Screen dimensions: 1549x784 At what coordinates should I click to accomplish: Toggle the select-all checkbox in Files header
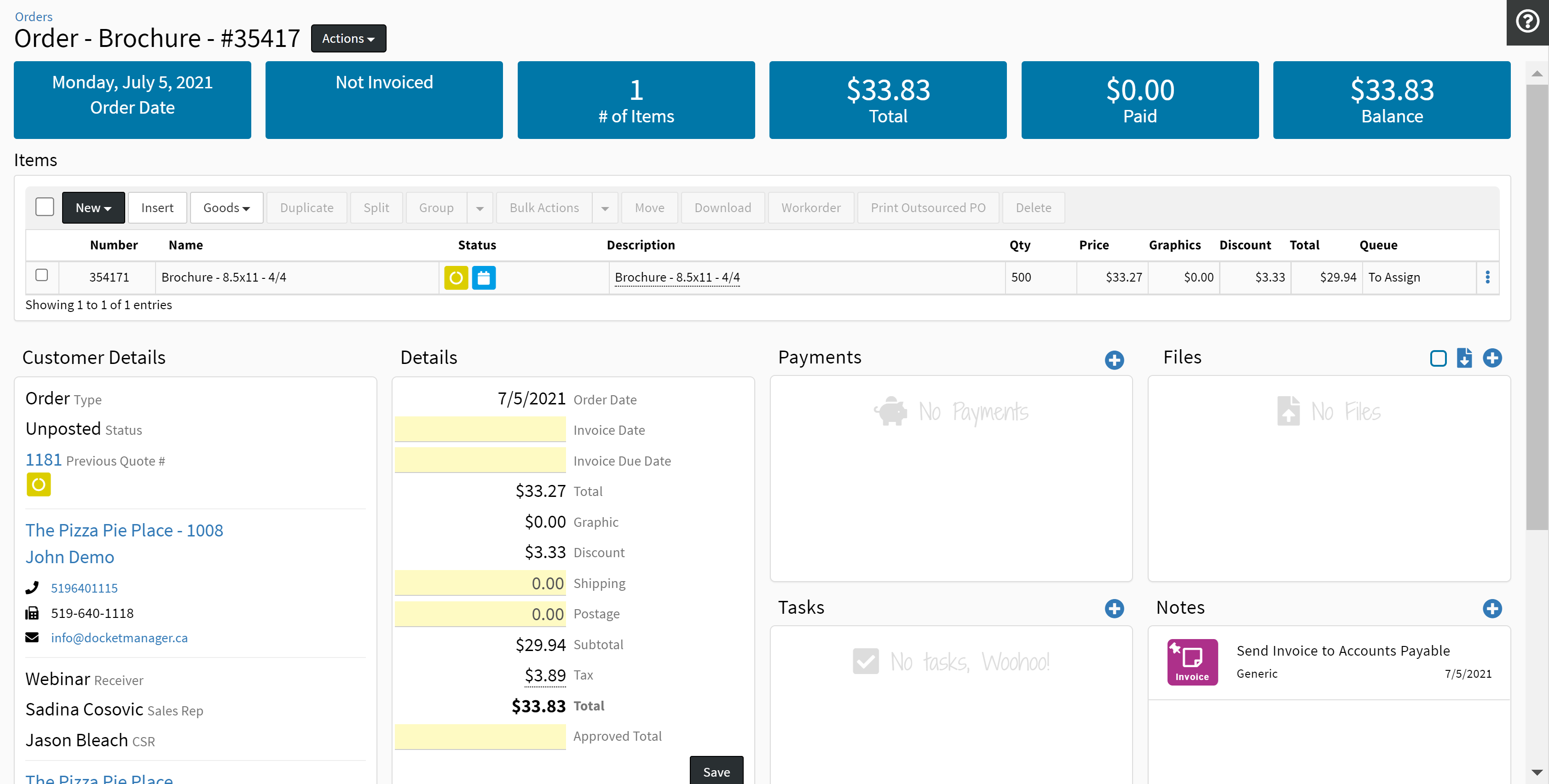(x=1438, y=358)
